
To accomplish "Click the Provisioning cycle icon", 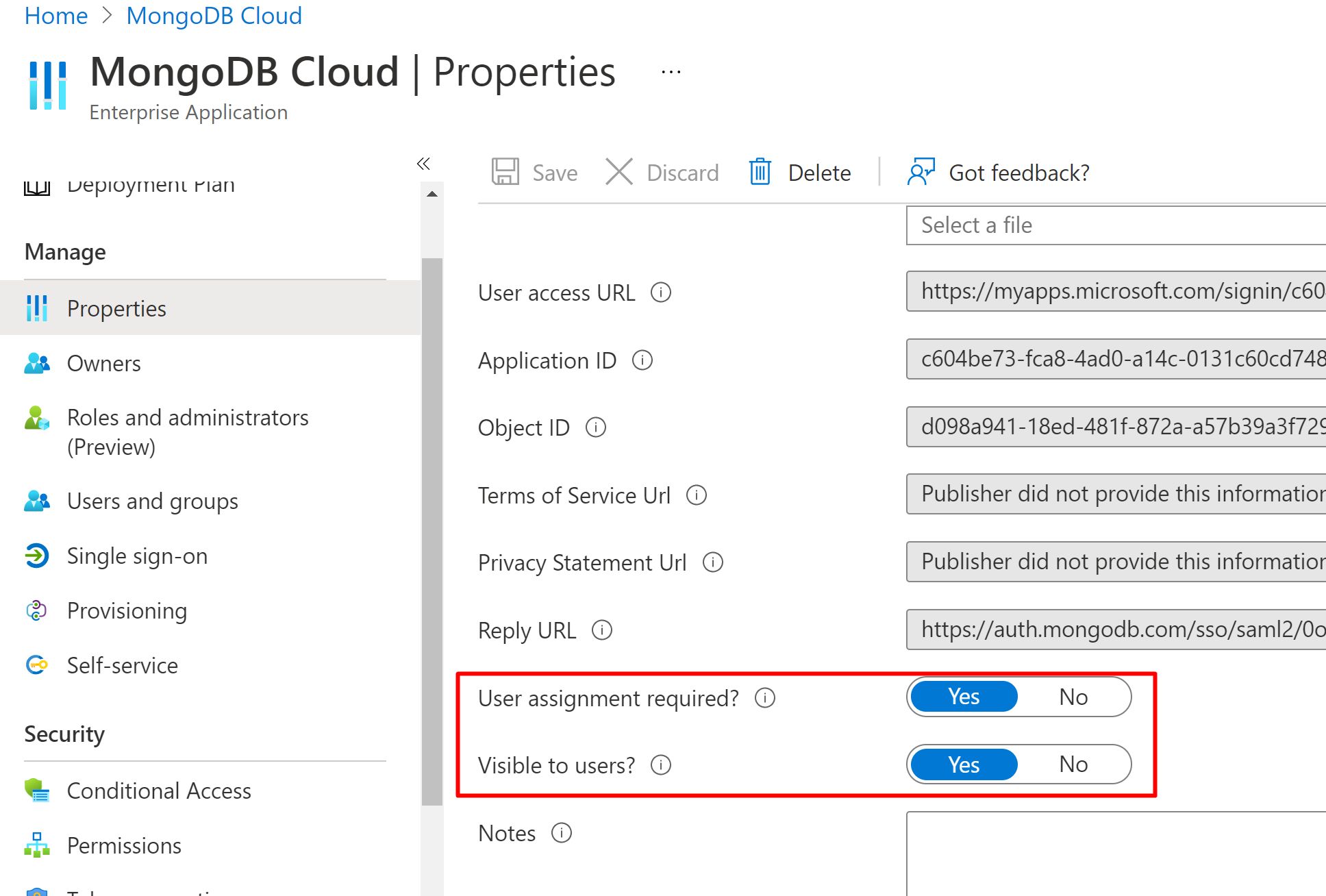I will [x=37, y=610].
